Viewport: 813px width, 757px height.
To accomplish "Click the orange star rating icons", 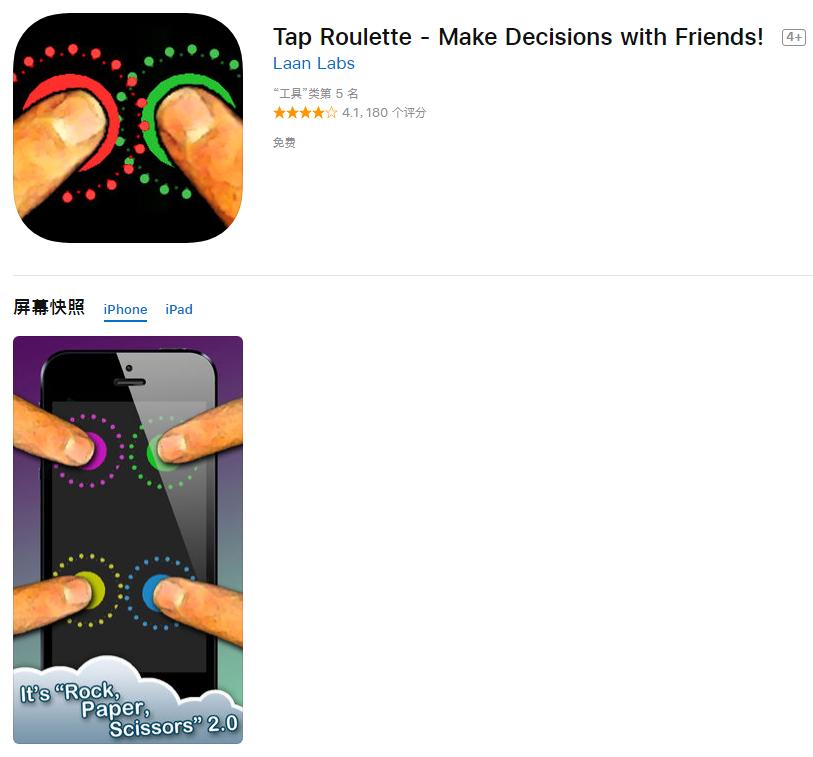I will (305, 113).
